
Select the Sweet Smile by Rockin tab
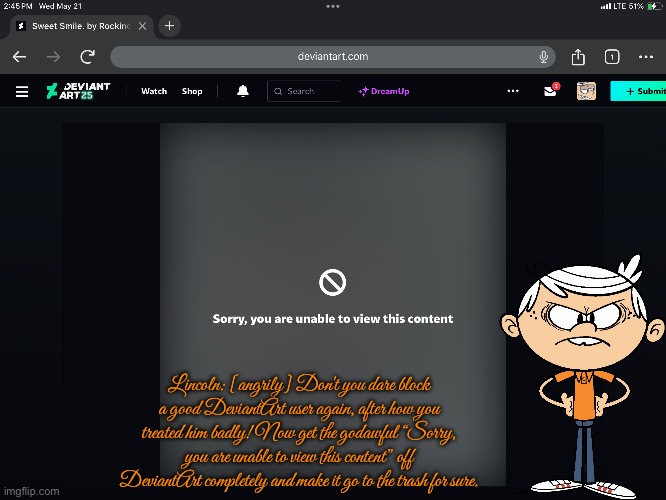tap(81, 26)
